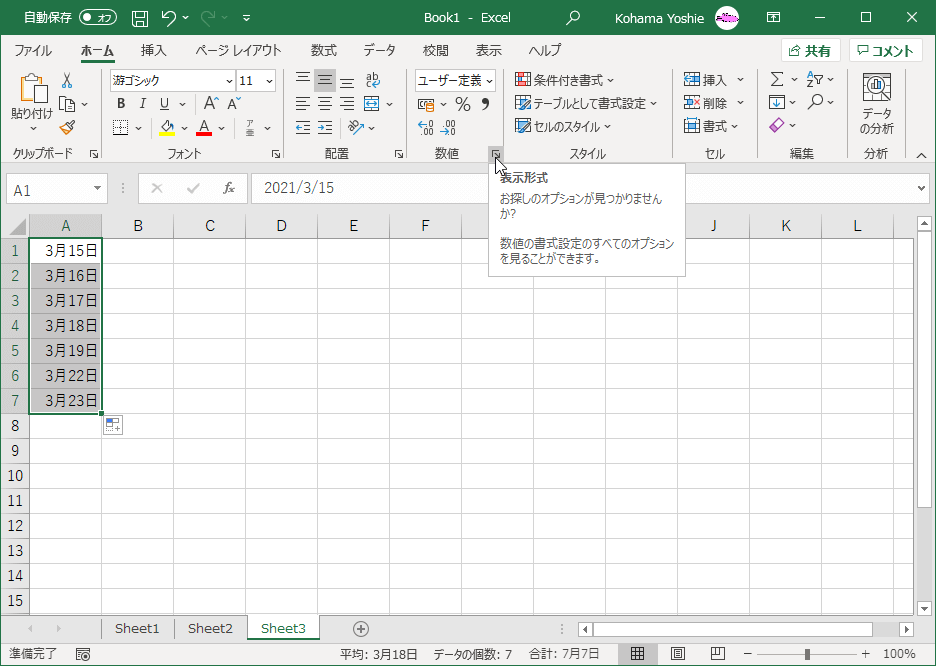The image size is (936, 666).
Task: Open the Data Analysis tool
Action: pos(876,105)
